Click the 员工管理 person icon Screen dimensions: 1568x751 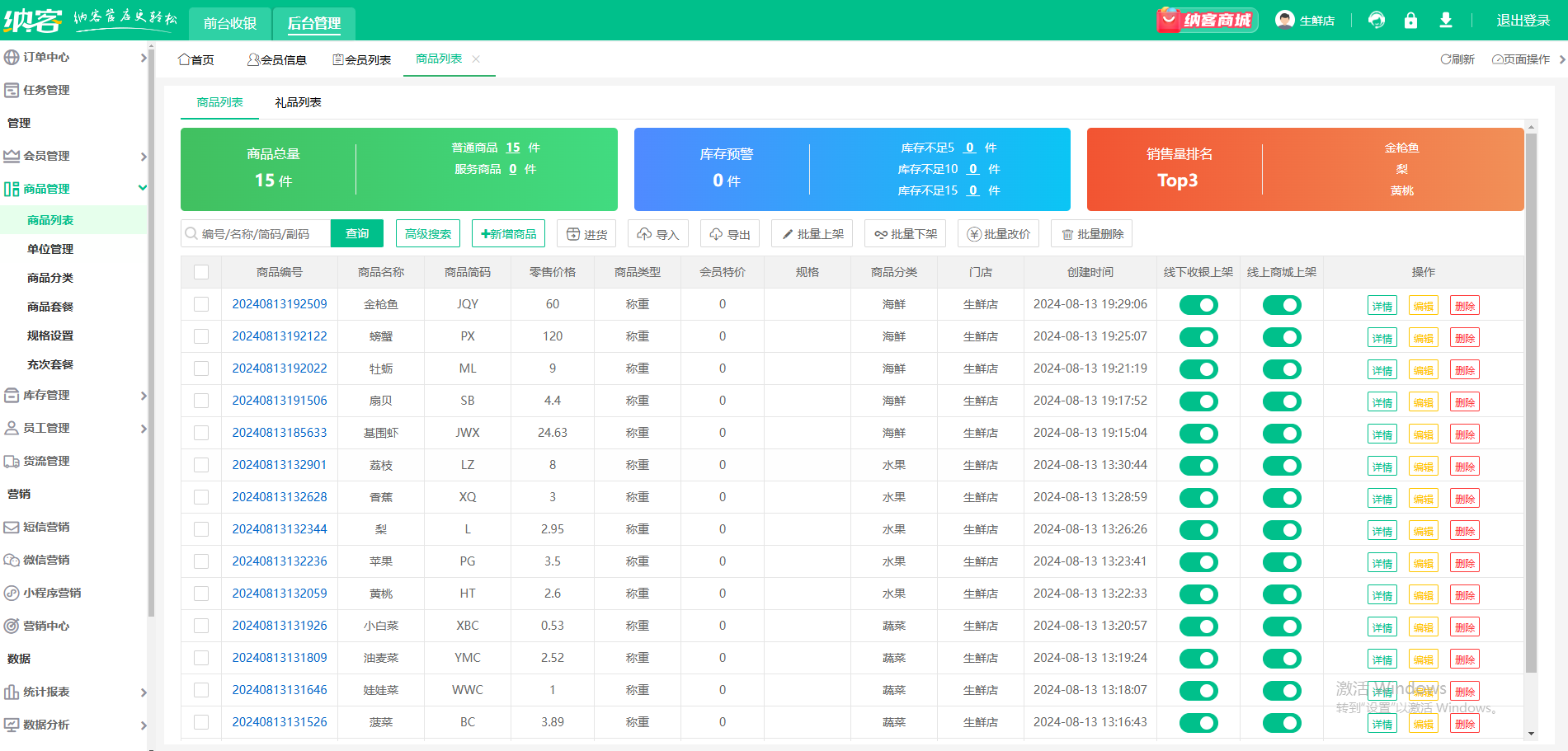coord(12,428)
